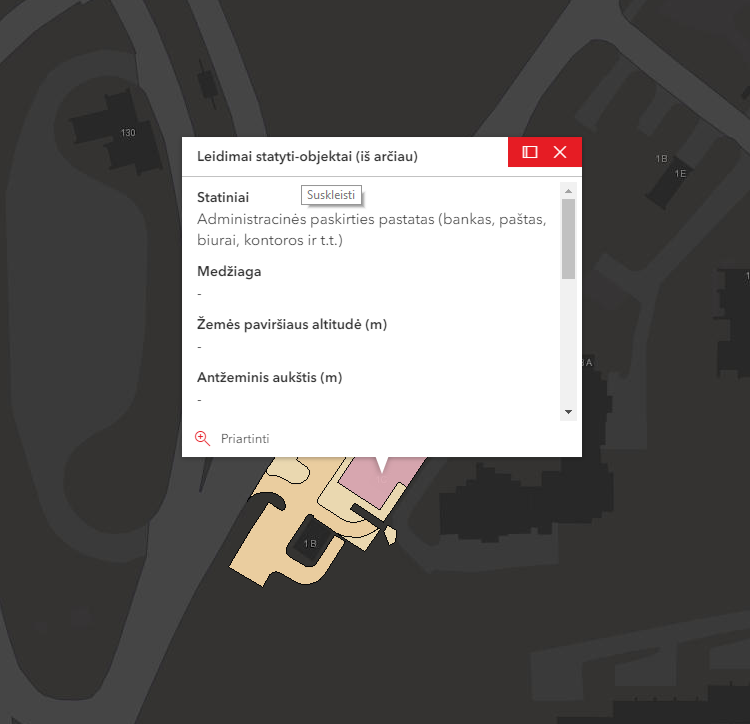Select the building labeled 130 on map
This screenshot has height=724, width=750.
coord(118,132)
